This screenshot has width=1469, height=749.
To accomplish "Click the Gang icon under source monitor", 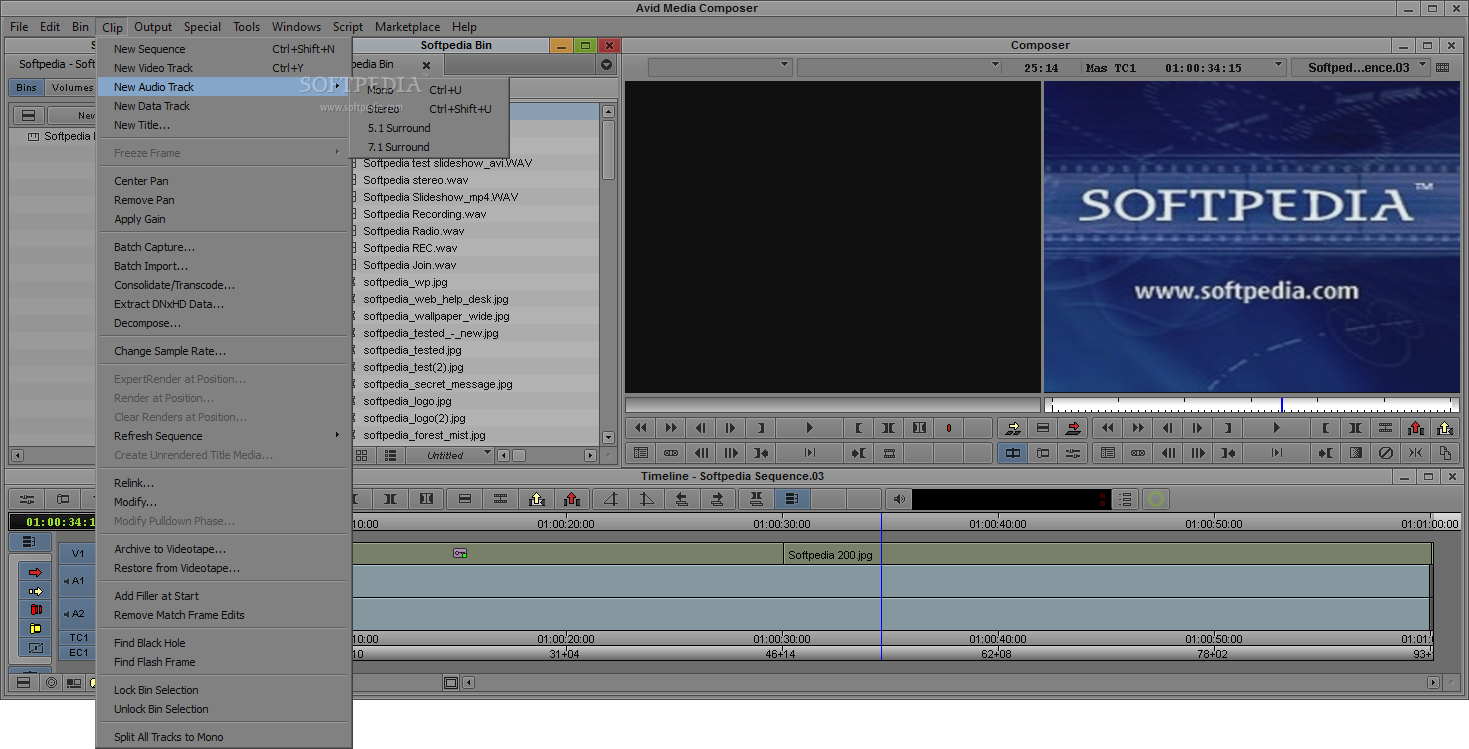I will click(x=671, y=453).
